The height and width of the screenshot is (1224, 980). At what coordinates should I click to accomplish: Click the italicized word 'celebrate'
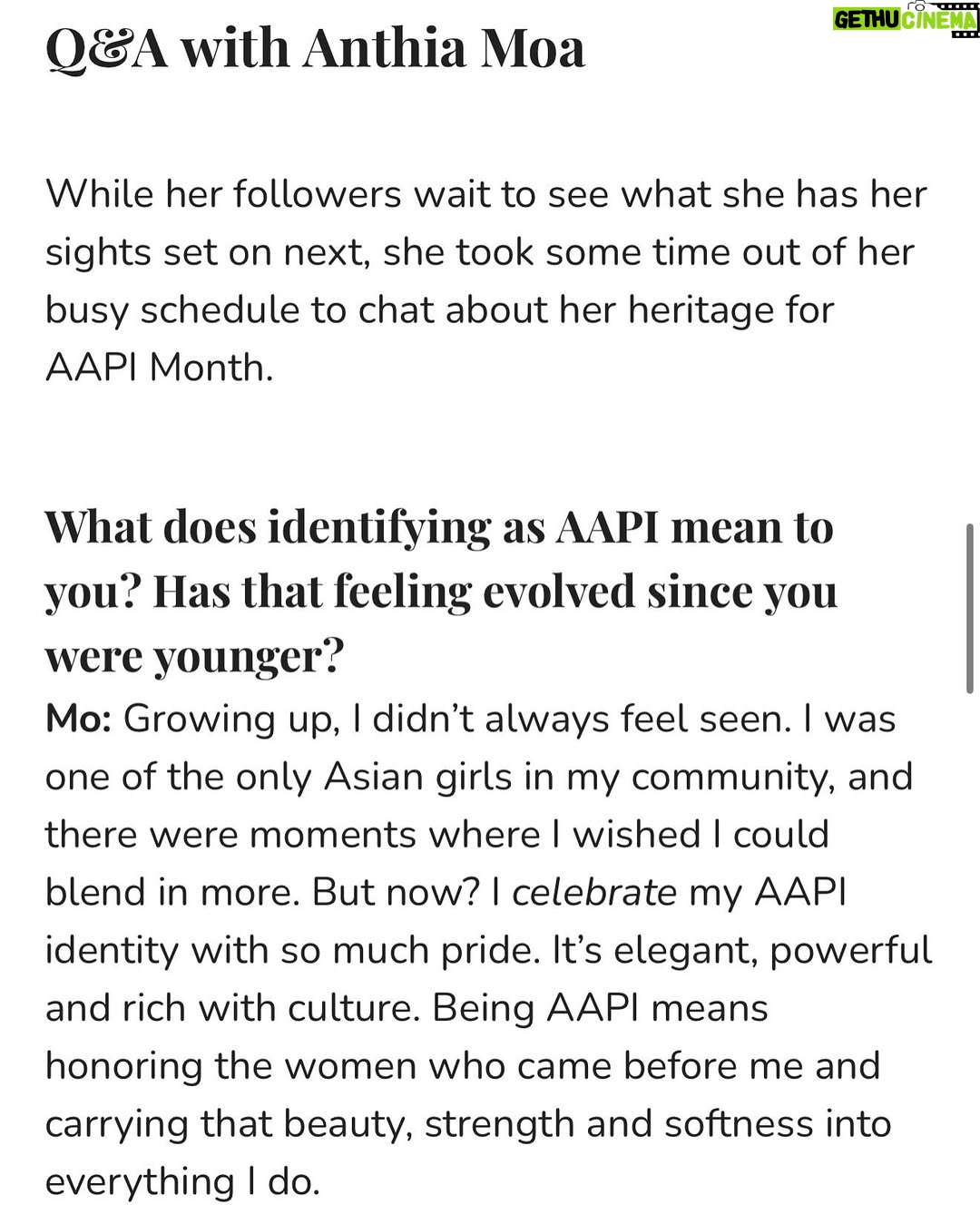[x=594, y=892]
